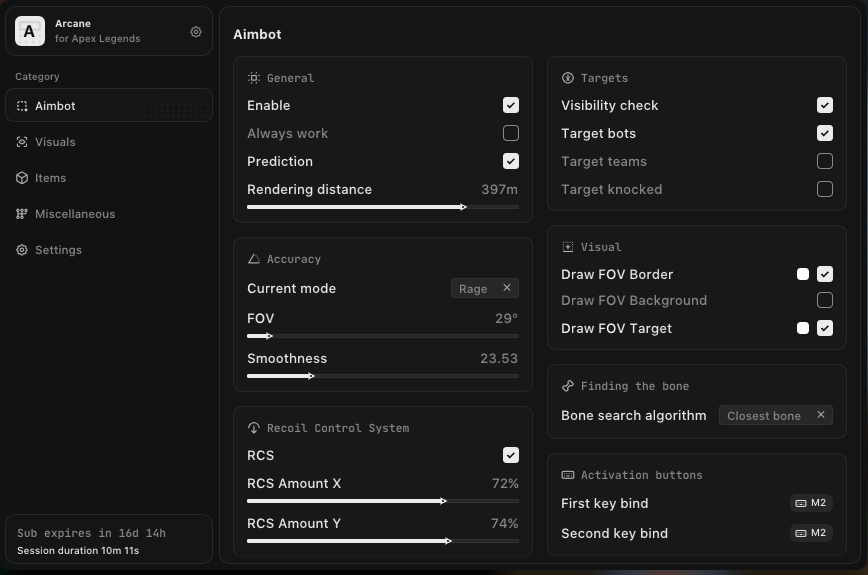
Task: Uncheck the Prediction checkbox
Action: [x=511, y=161]
